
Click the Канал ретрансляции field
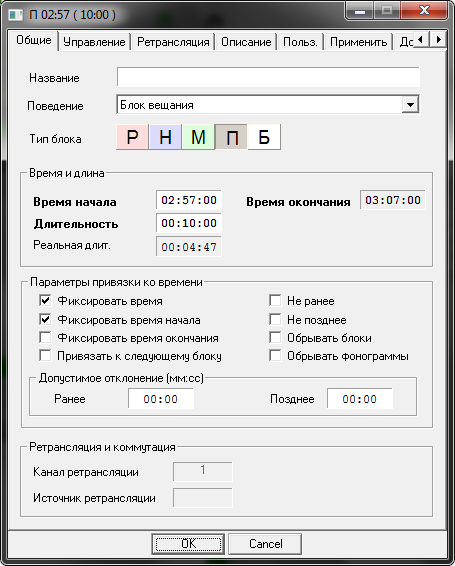(203, 471)
